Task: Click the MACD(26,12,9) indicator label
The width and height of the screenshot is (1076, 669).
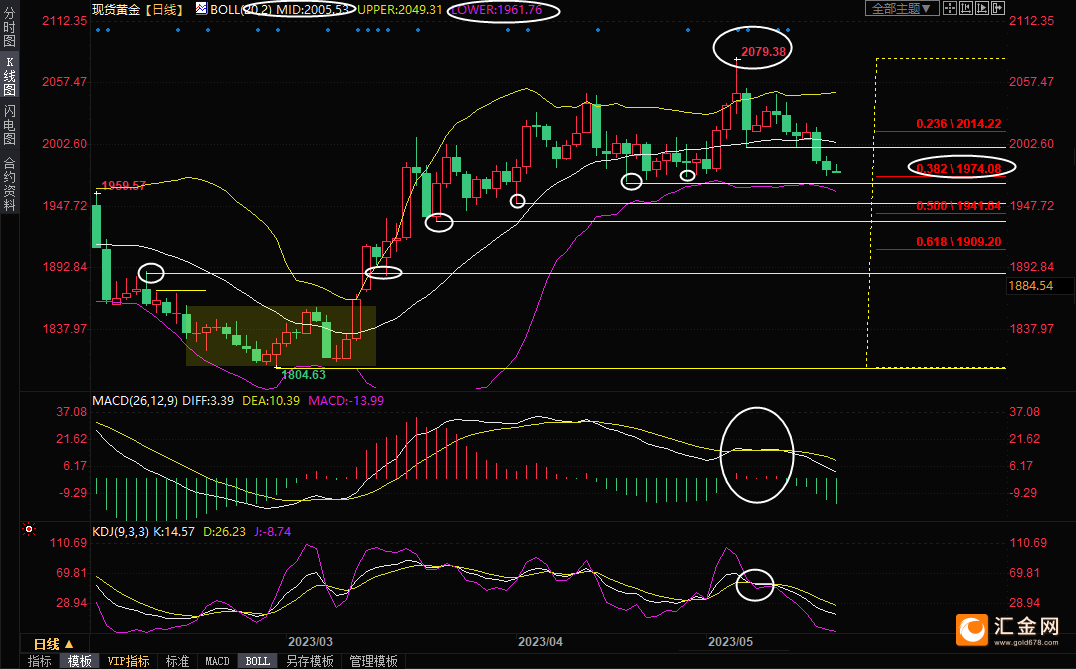Action: pos(136,400)
